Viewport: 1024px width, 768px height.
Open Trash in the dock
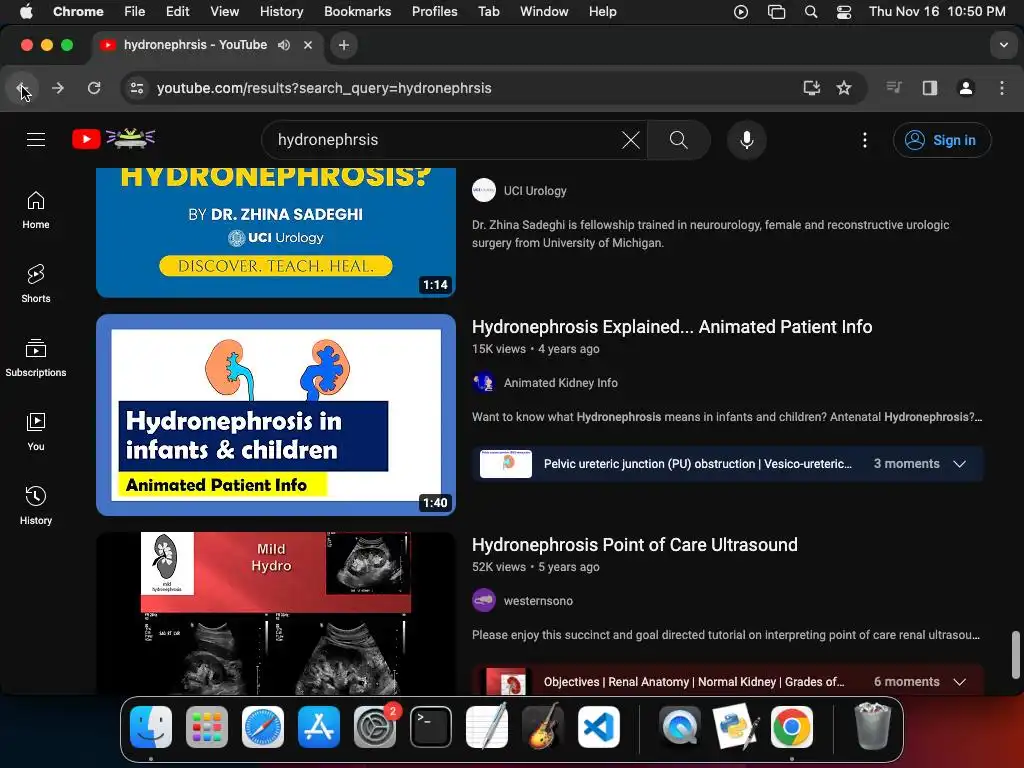point(872,726)
